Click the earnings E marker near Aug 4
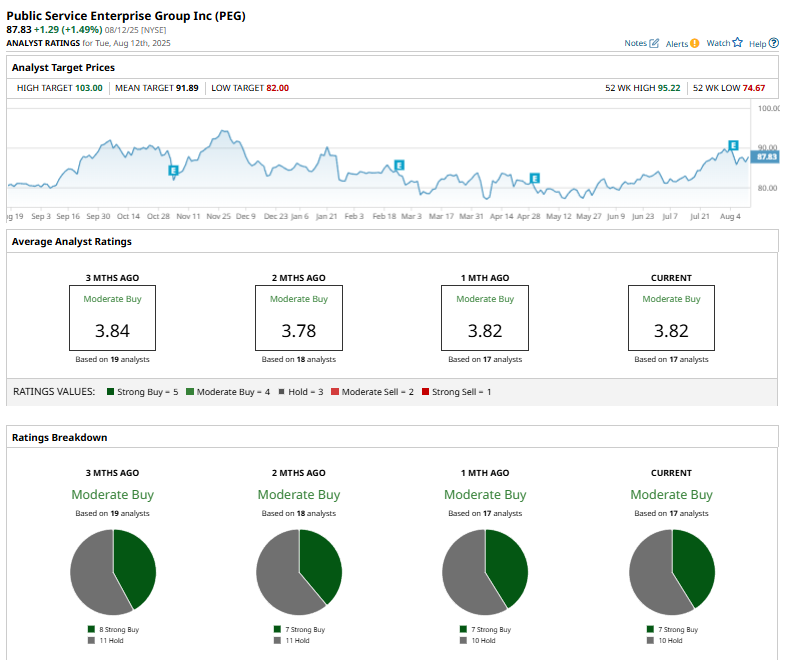 (733, 145)
